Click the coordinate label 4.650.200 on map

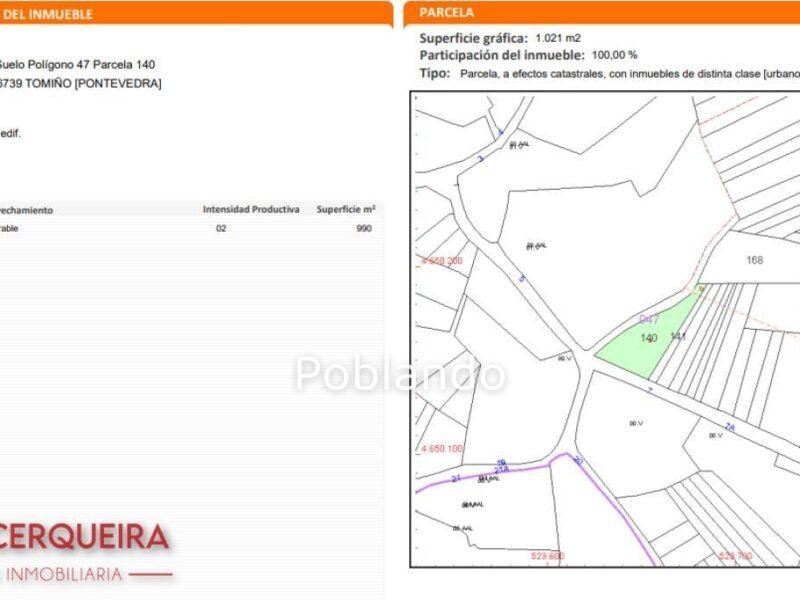point(442,261)
